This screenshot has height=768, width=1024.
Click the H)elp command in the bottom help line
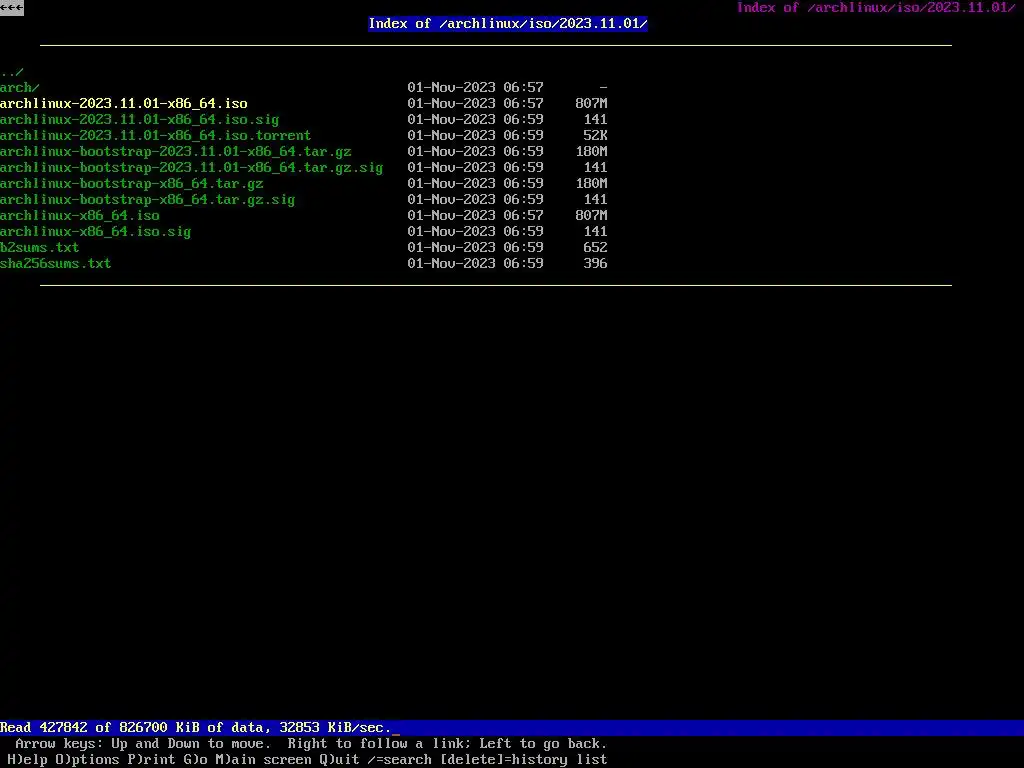click(27, 760)
